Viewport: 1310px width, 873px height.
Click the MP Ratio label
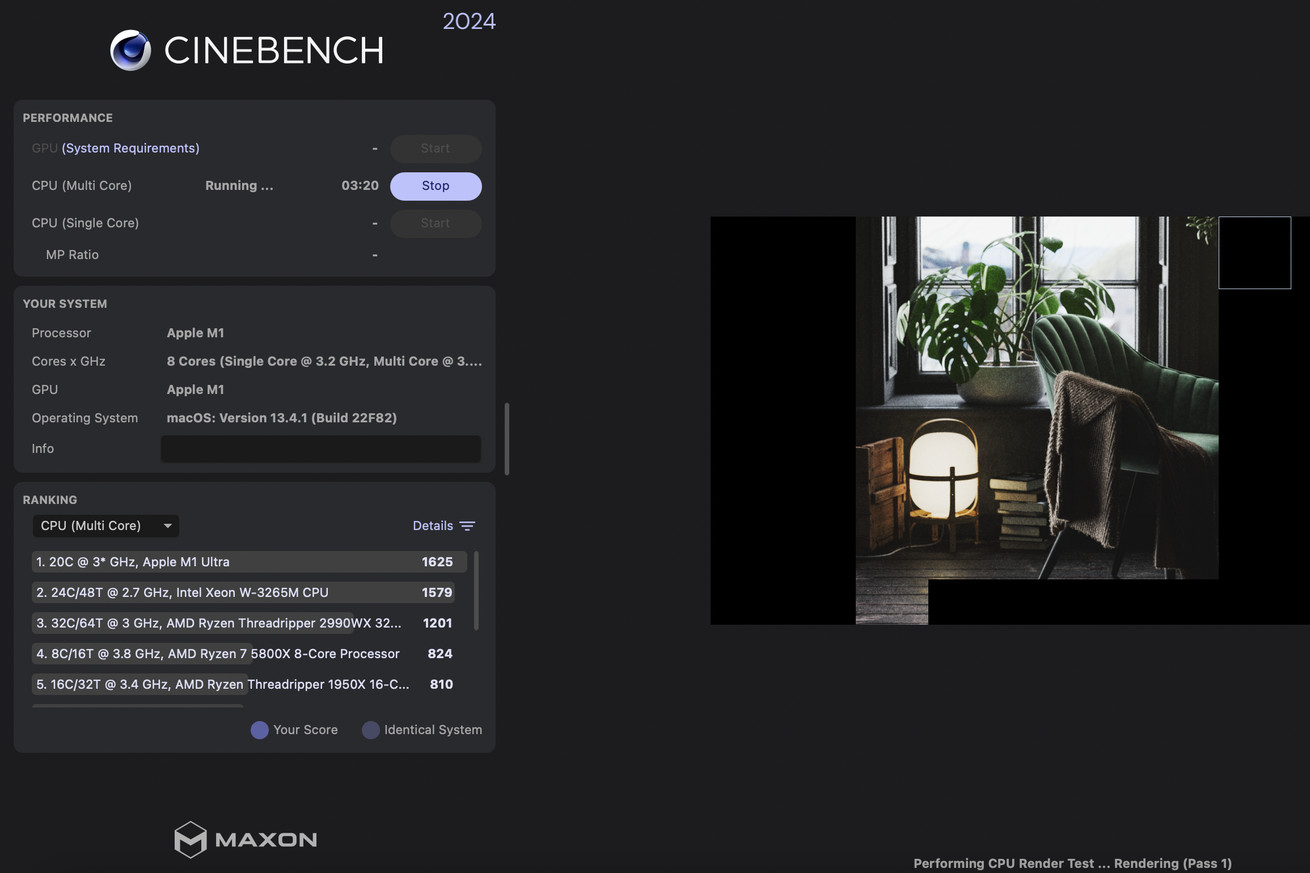72,255
